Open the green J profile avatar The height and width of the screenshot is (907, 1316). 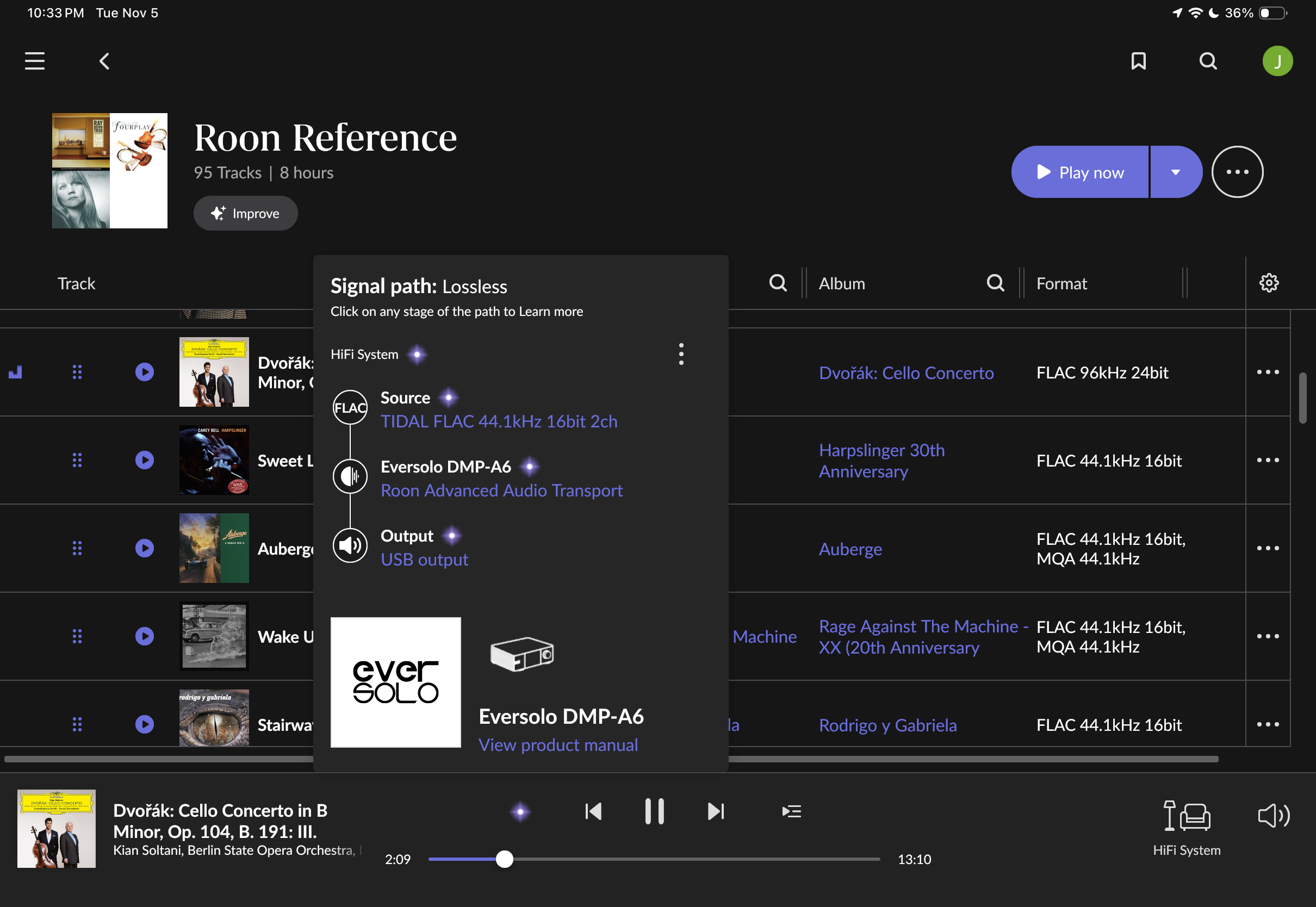pos(1277,61)
